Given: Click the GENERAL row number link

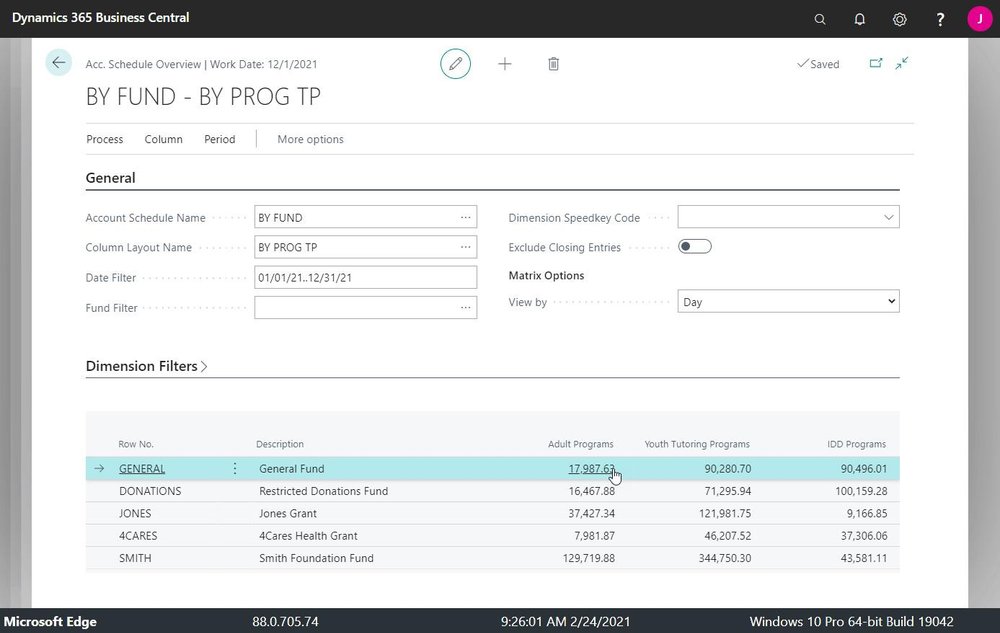Looking at the screenshot, I should tap(142, 469).
